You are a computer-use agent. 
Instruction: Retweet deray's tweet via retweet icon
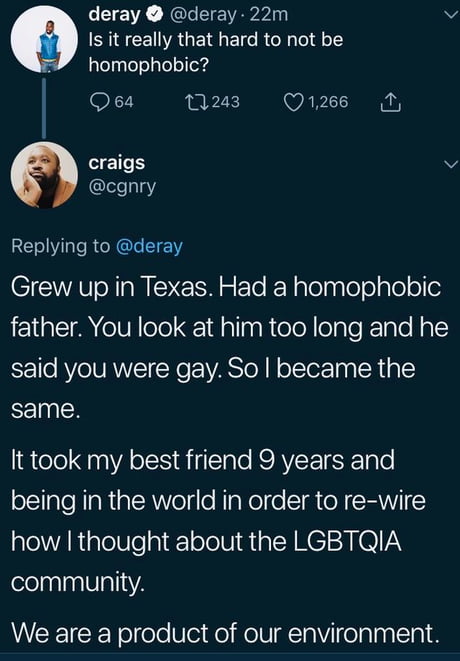(x=196, y=102)
